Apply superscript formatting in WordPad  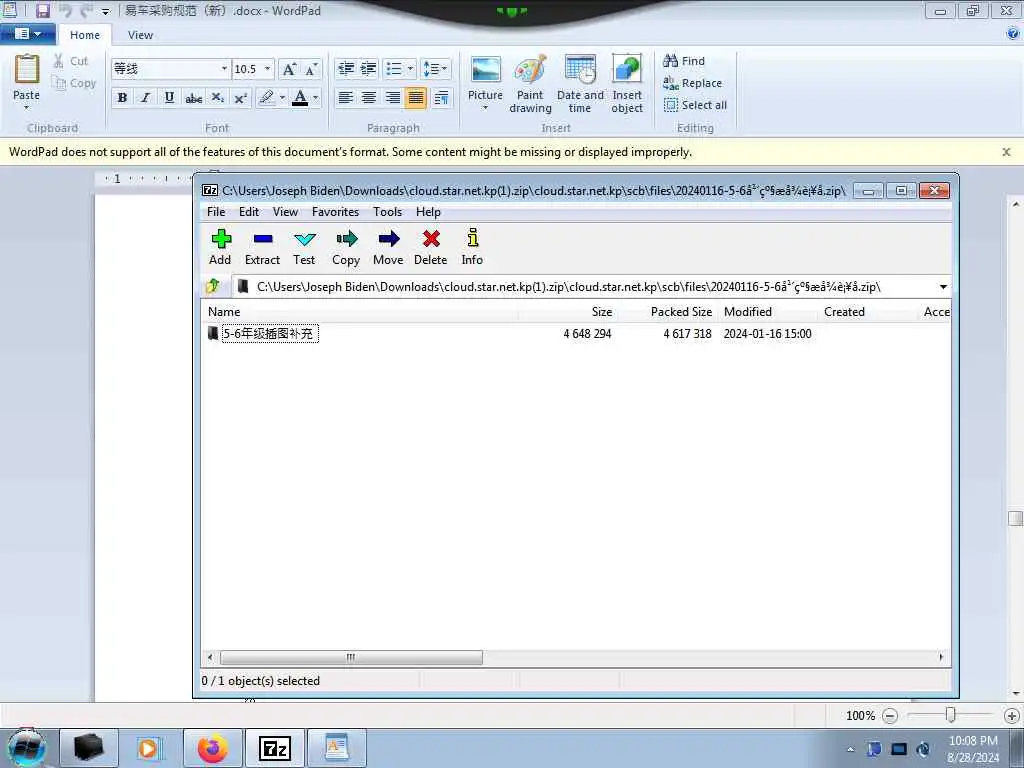240,98
